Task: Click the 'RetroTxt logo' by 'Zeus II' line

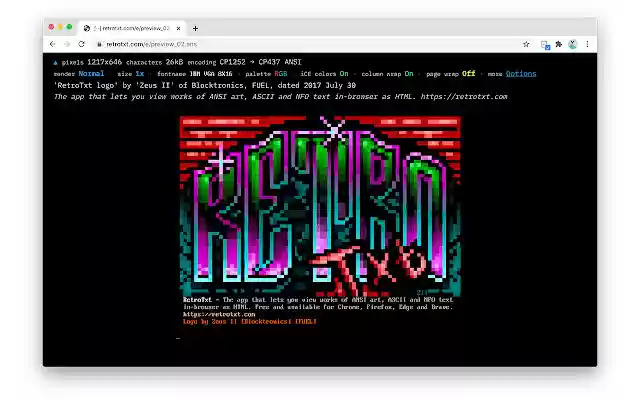Action: pos(205,85)
